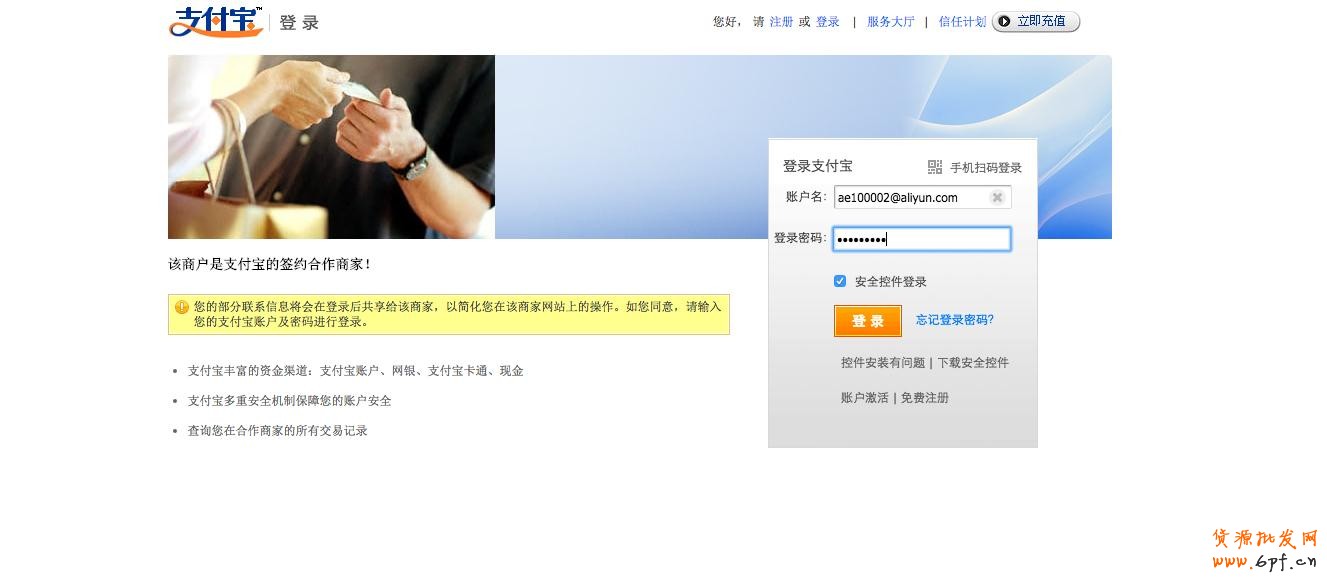The image size is (1327, 583).
Task: Open the 账户激活 link
Action: pos(865,398)
